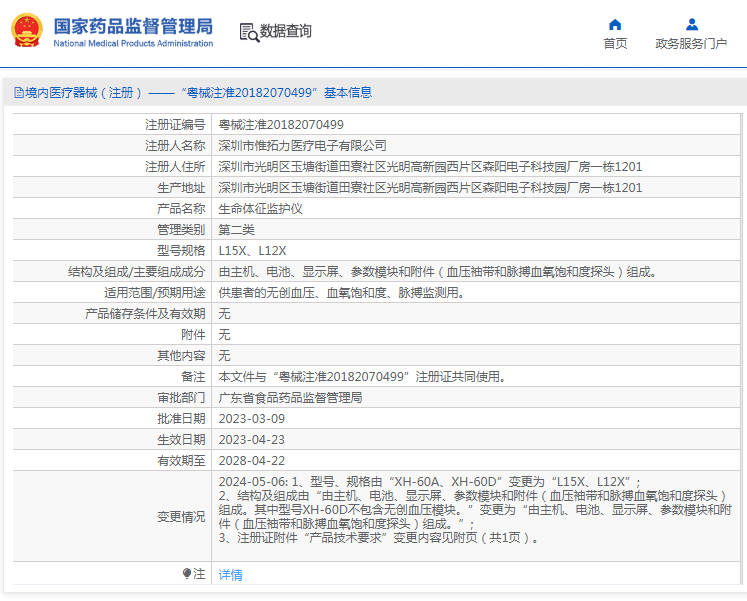Viewport: 747px width, 601px height.
Task: Click the 注册人住所 address value
Action: [430, 167]
